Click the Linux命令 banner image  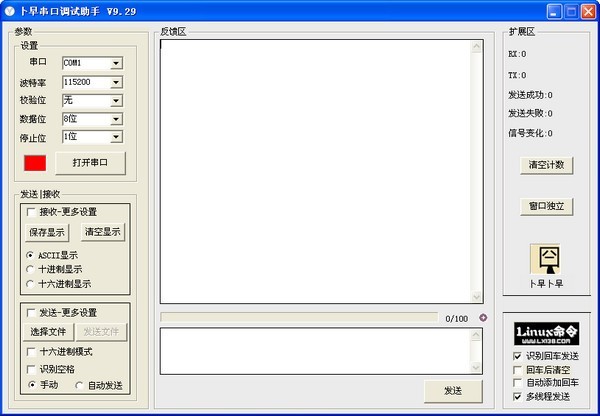546,333
